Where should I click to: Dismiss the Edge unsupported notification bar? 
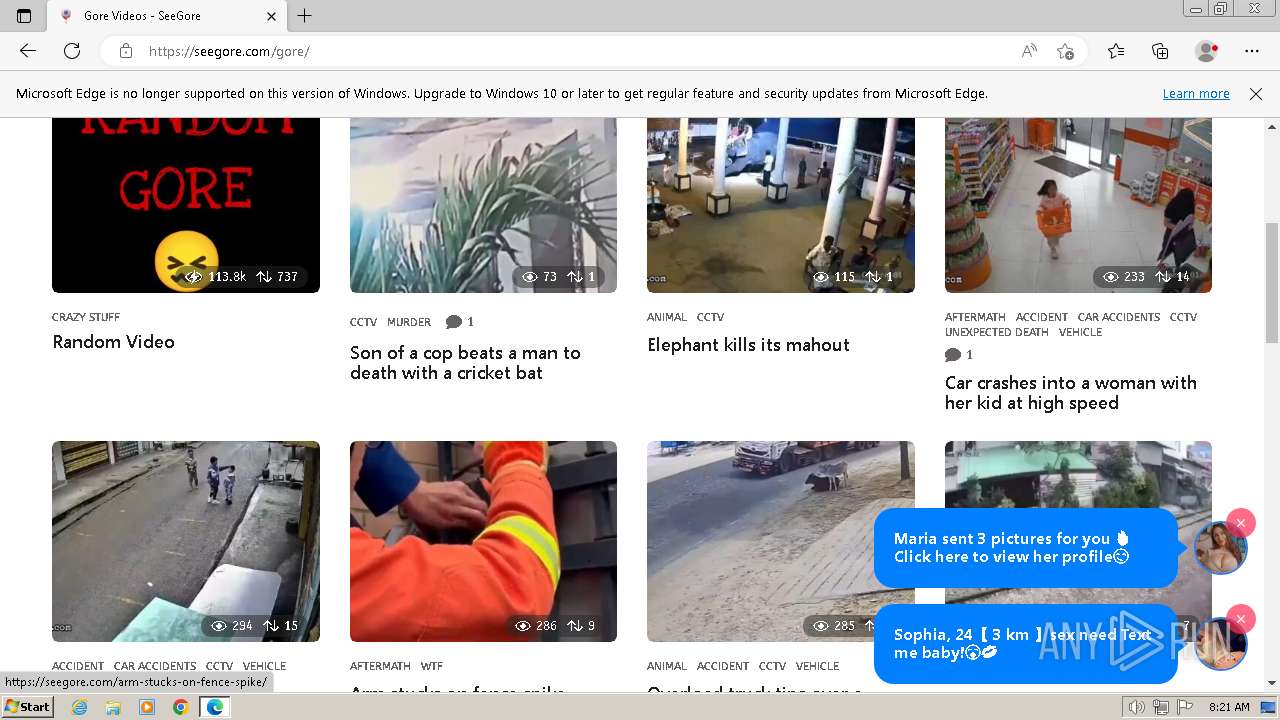point(1256,94)
